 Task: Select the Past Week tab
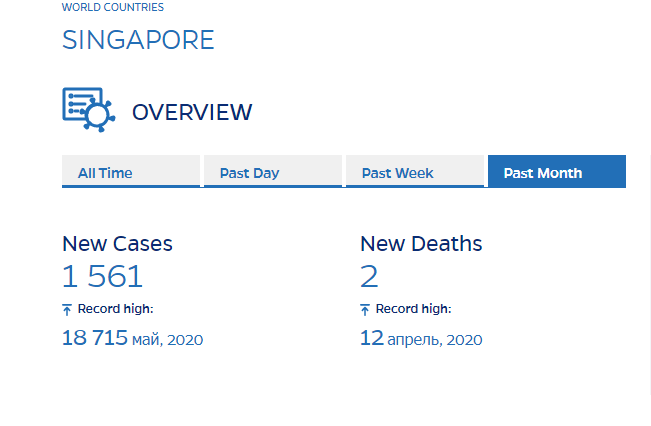click(x=415, y=171)
